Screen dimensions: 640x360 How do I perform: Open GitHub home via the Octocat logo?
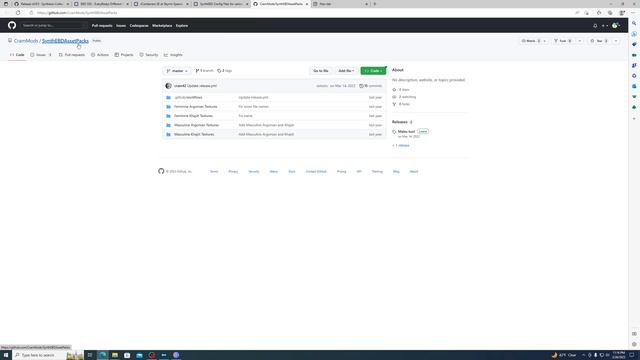12,25
